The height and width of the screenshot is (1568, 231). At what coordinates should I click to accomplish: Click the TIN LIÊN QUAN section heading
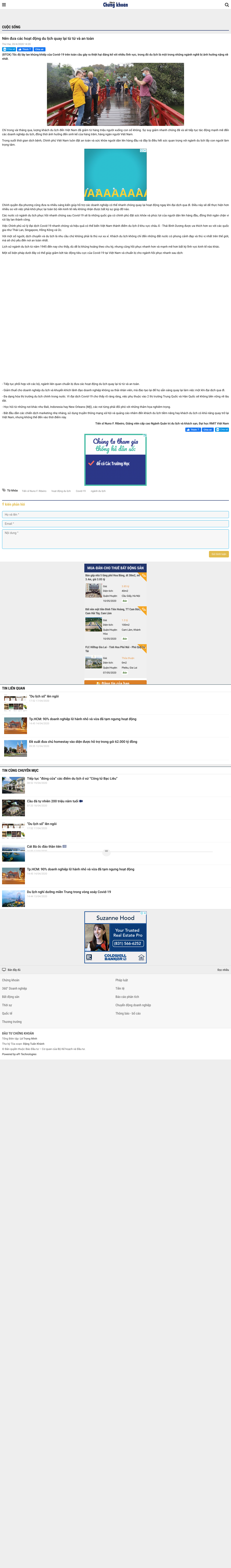pyautogui.click(x=13, y=688)
